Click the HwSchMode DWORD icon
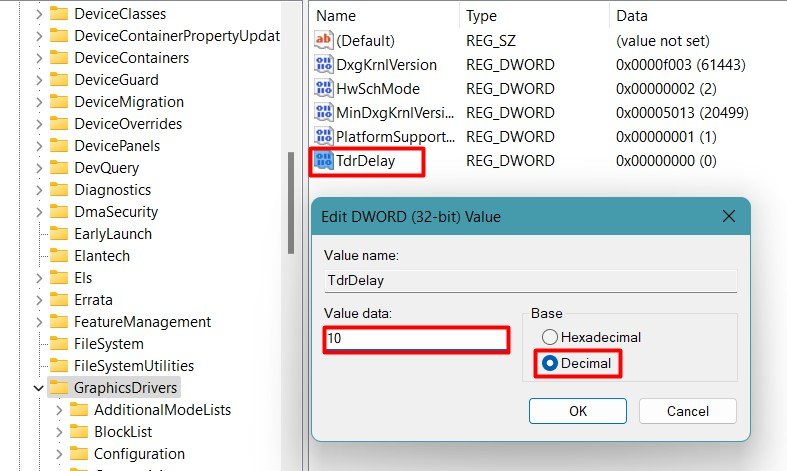This screenshot has height=471, width=787. click(324, 88)
